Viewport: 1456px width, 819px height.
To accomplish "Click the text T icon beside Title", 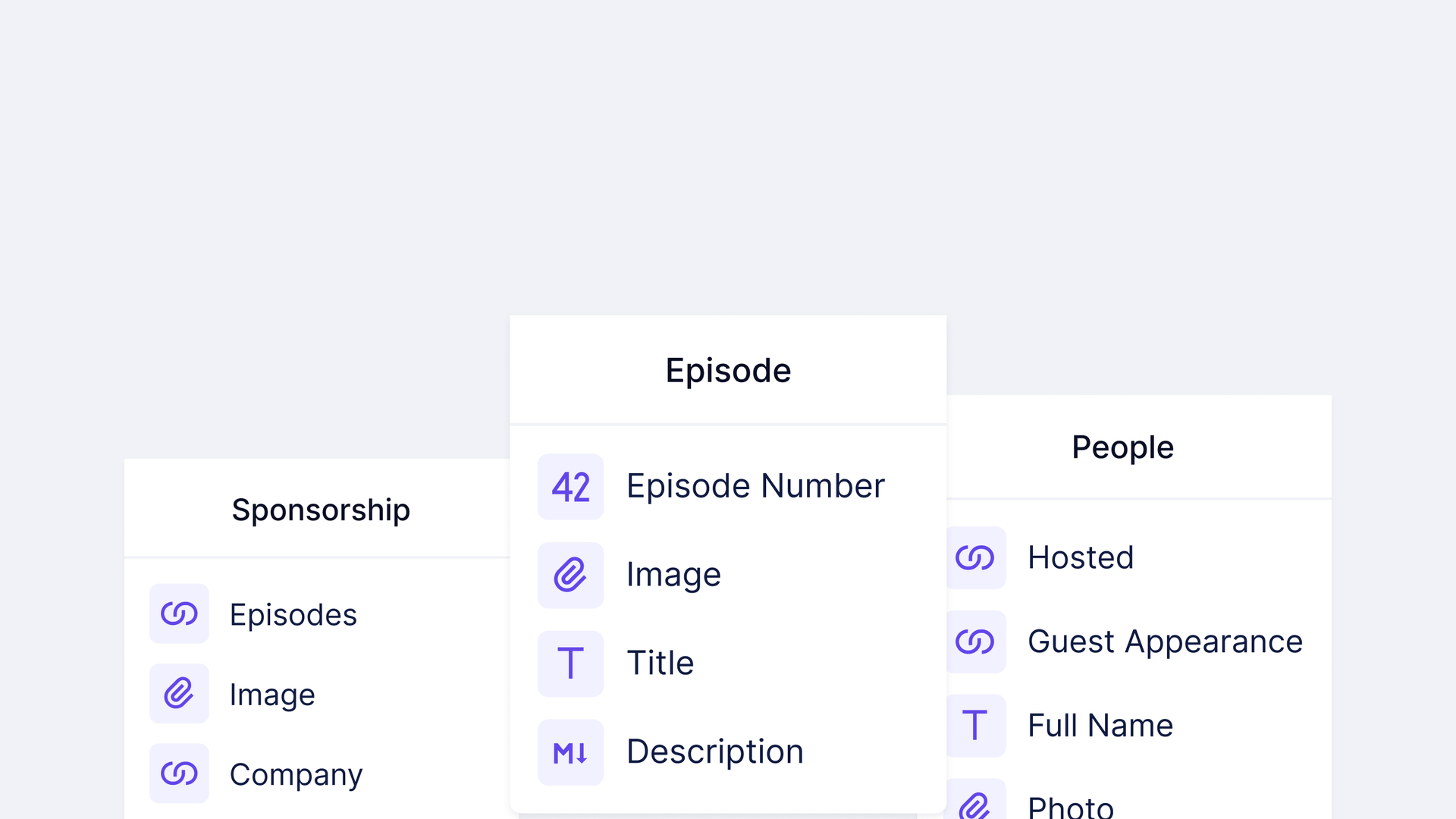I will (570, 664).
